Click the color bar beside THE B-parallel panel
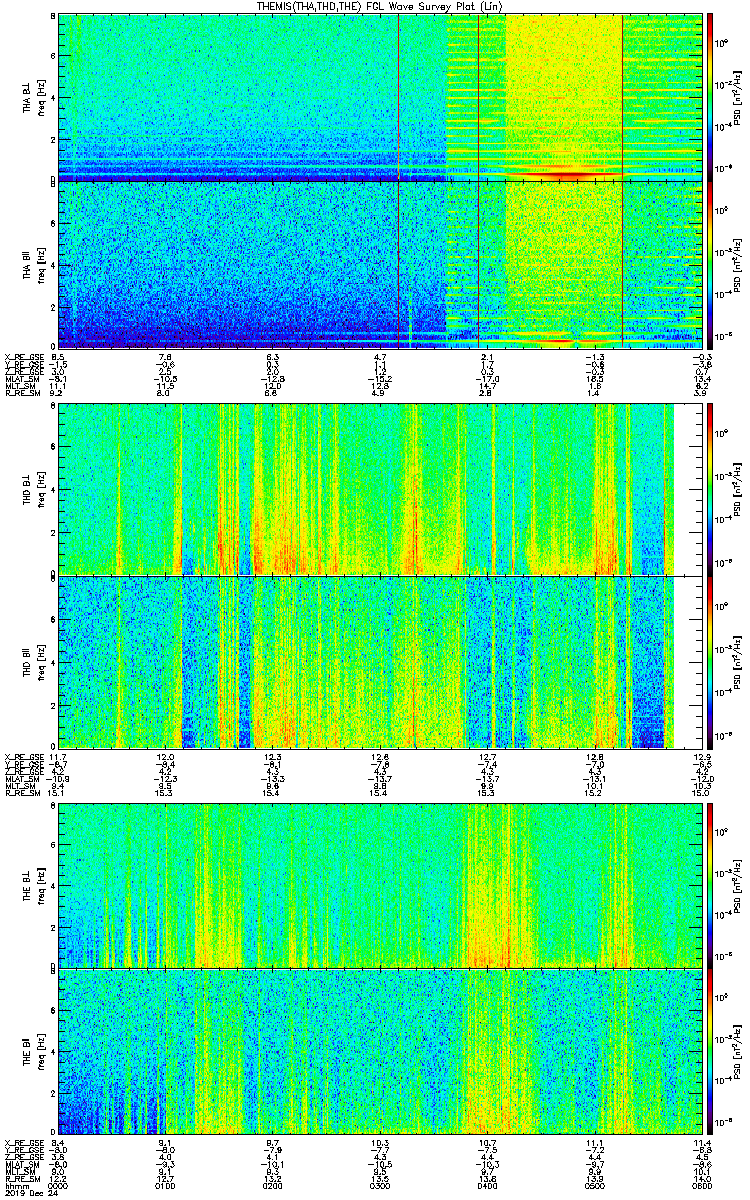 click(x=711, y=1052)
